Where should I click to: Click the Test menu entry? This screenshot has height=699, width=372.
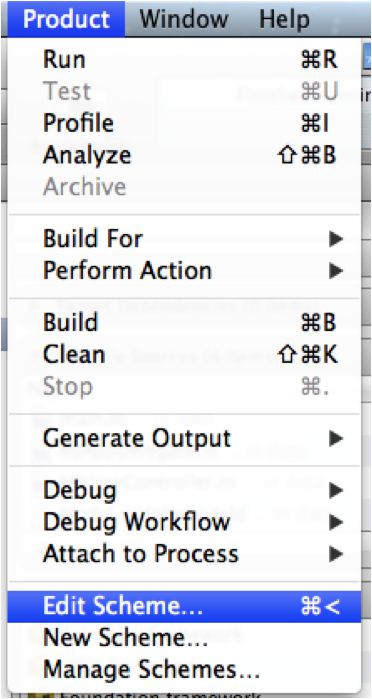[184, 91]
